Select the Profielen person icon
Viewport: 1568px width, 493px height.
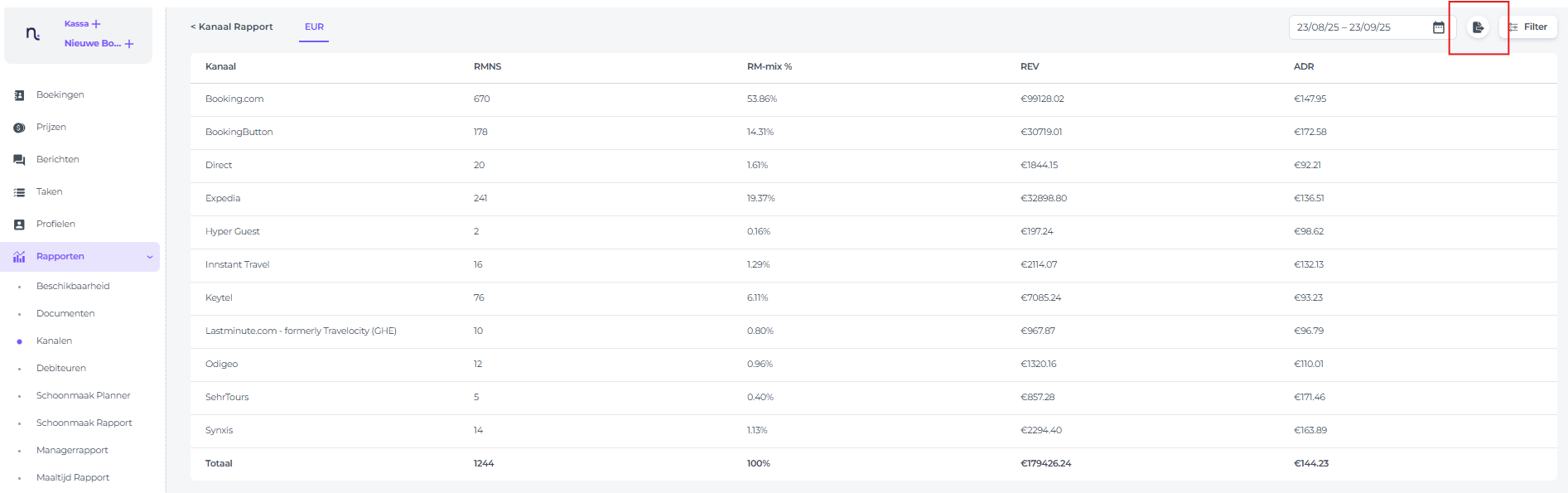(x=19, y=225)
